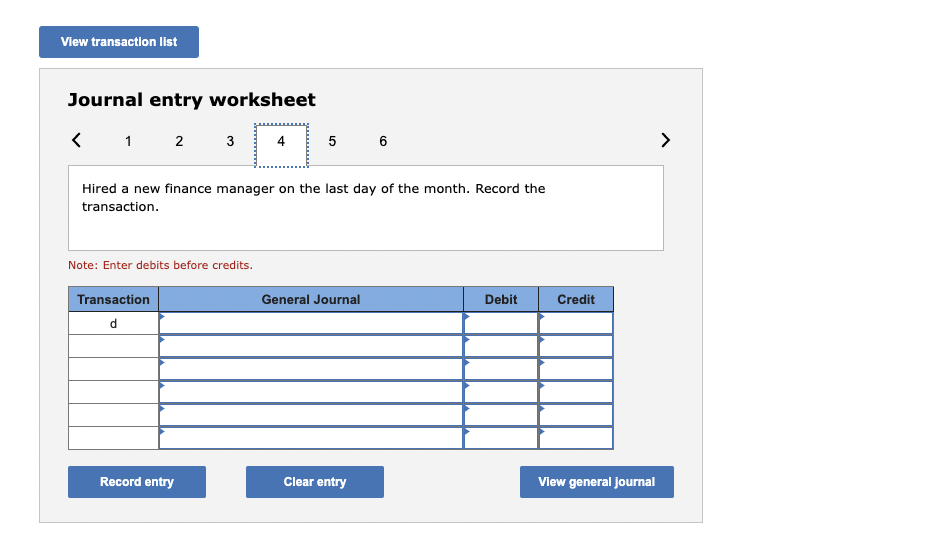
Task: Click the 'Note: Enter debits before credits.' text
Action: [x=161, y=265]
